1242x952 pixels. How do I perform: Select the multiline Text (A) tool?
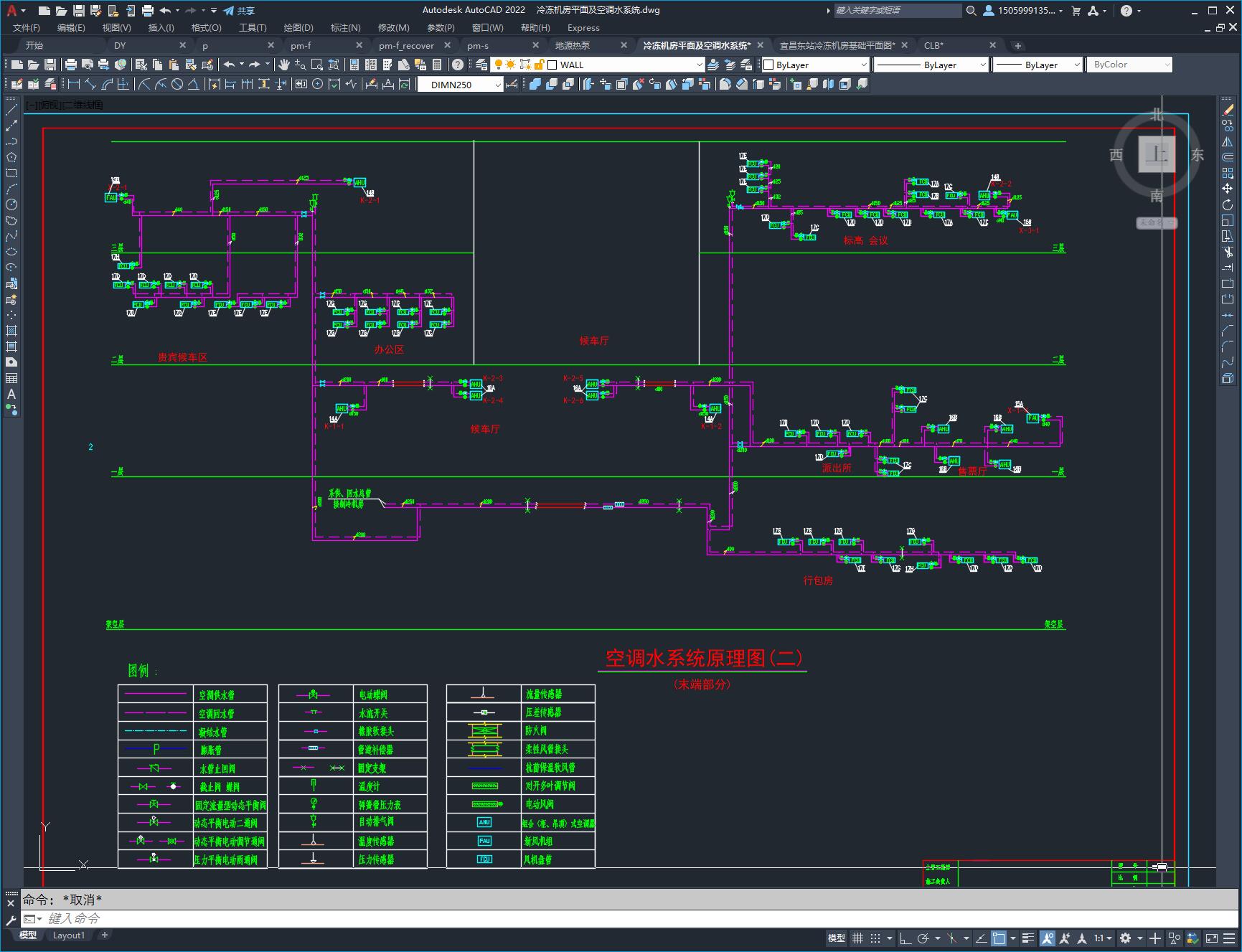(11, 394)
